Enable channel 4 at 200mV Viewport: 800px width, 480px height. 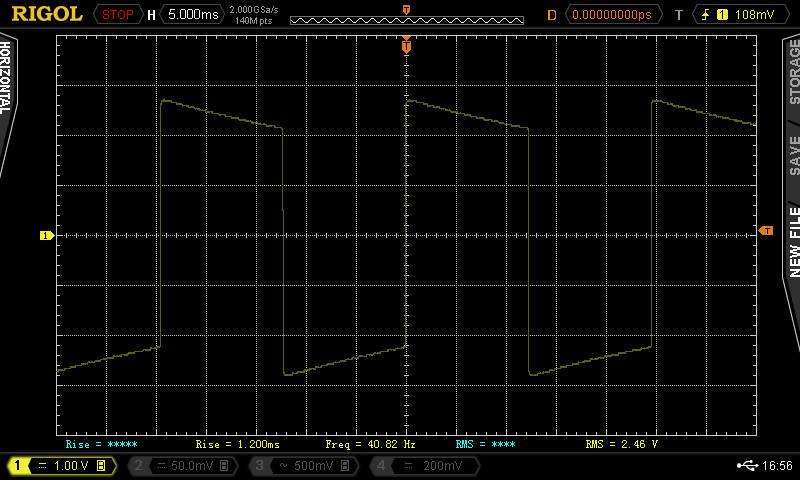423,466
